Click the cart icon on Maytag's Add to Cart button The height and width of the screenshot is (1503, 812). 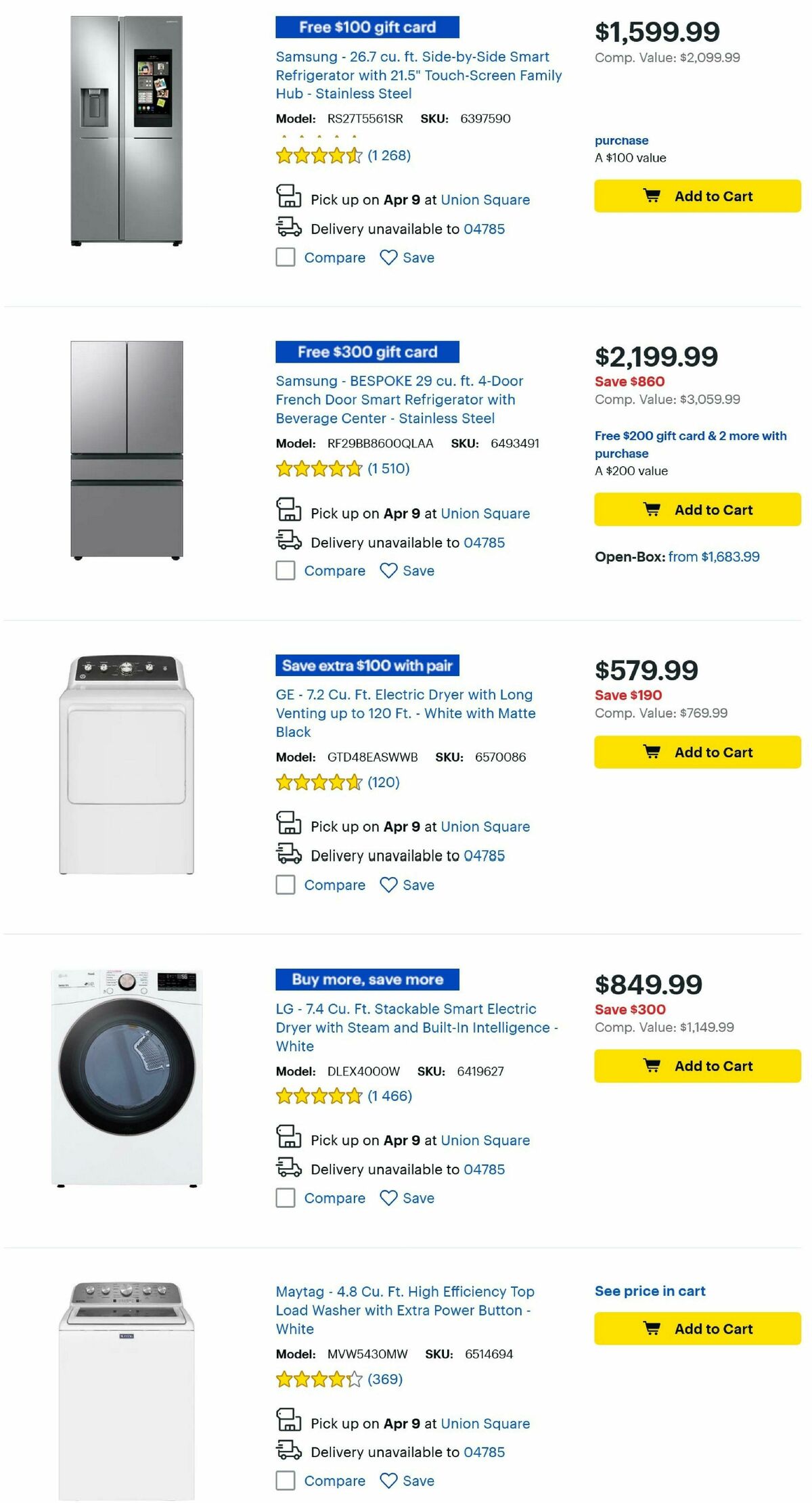point(652,1328)
